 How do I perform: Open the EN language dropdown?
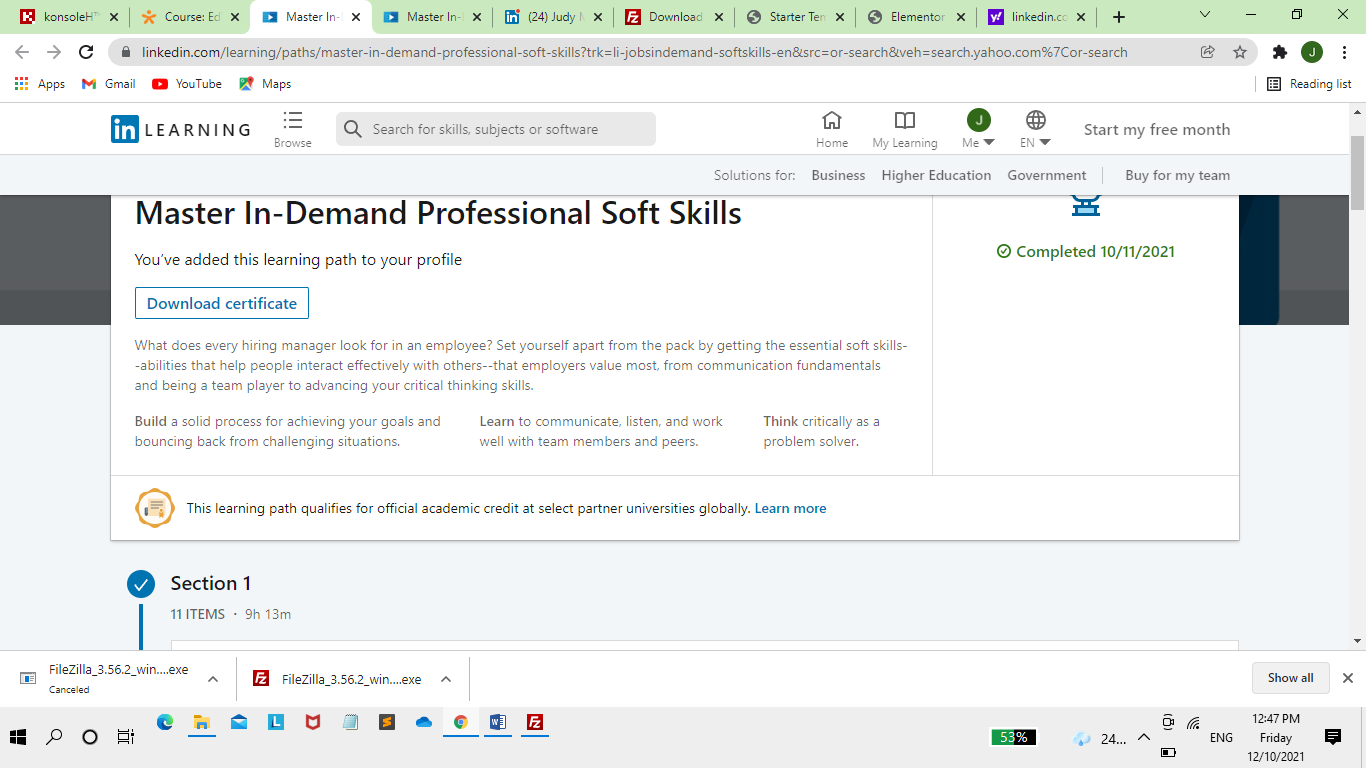[1035, 129]
